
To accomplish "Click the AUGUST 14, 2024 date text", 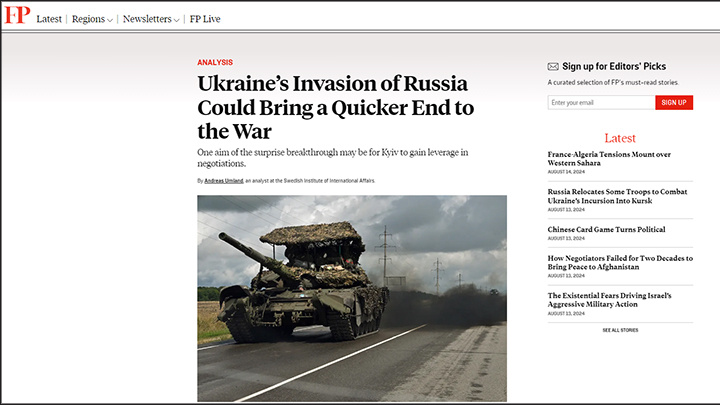I will coord(566,172).
